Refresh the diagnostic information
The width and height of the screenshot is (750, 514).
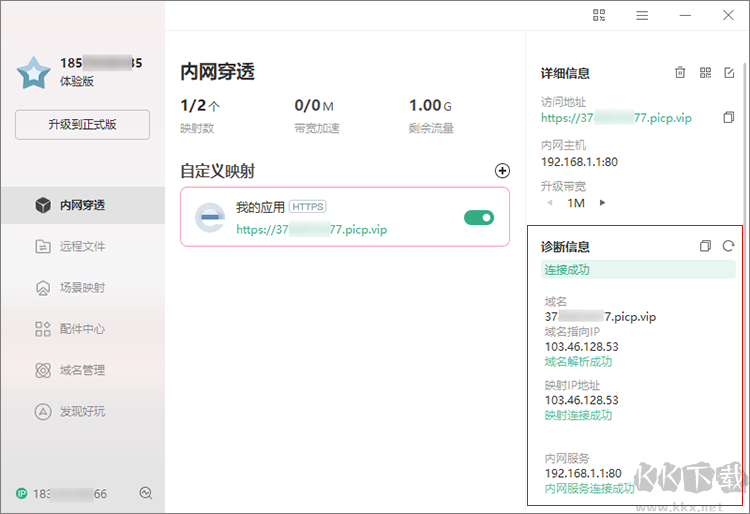pyautogui.click(x=729, y=246)
